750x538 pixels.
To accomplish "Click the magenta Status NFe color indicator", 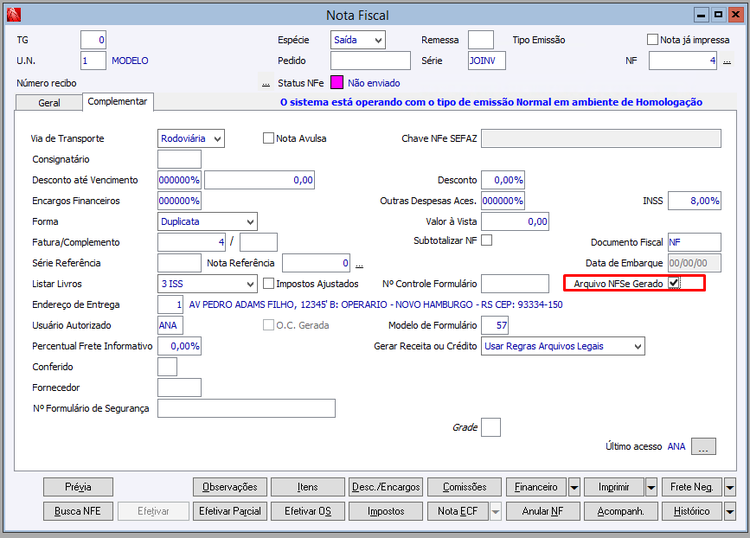I will 337,83.
